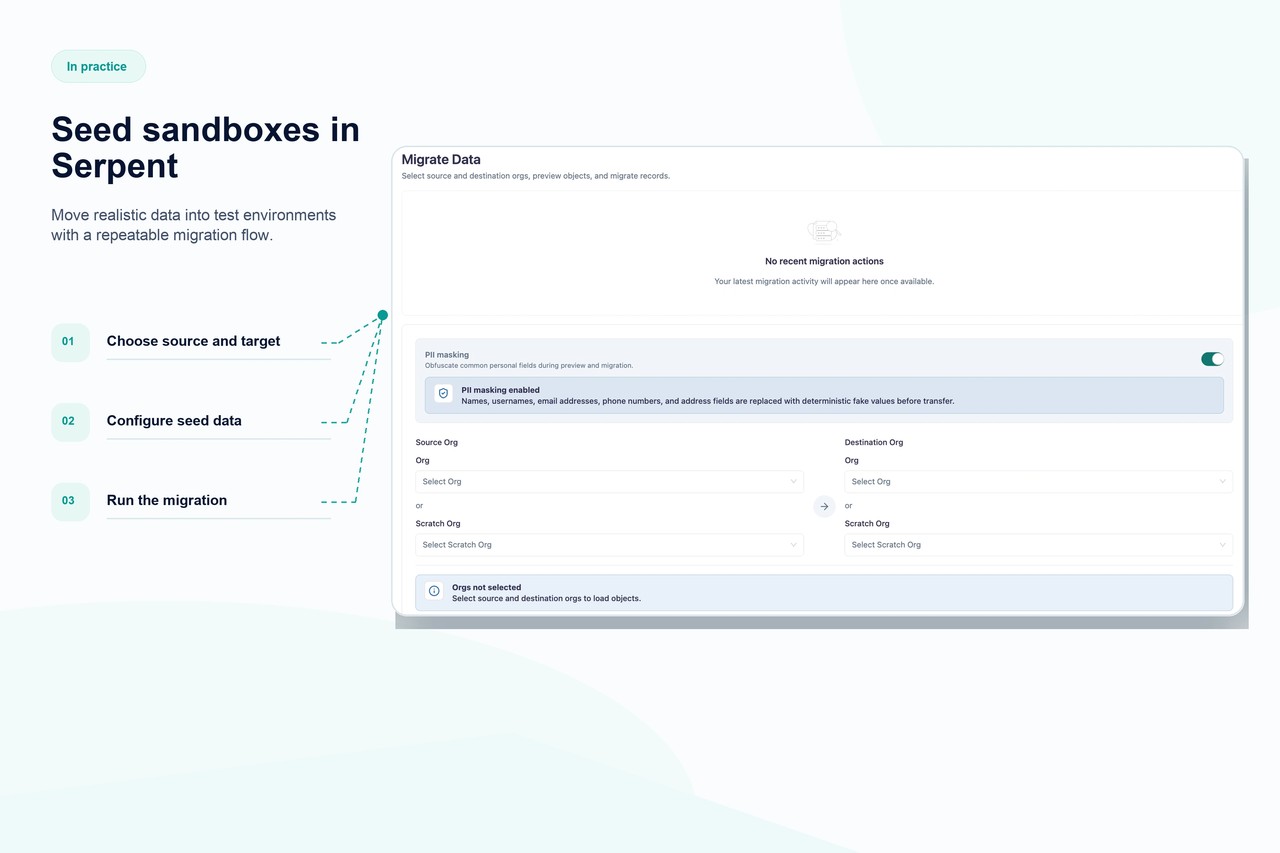
Task: Click the In practice badge
Action: tap(98, 67)
